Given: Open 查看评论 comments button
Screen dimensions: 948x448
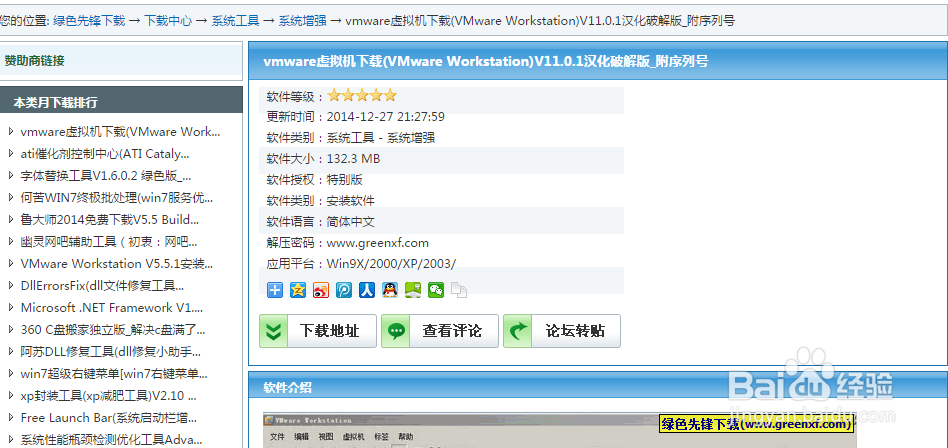Looking at the screenshot, I should [440, 331].
